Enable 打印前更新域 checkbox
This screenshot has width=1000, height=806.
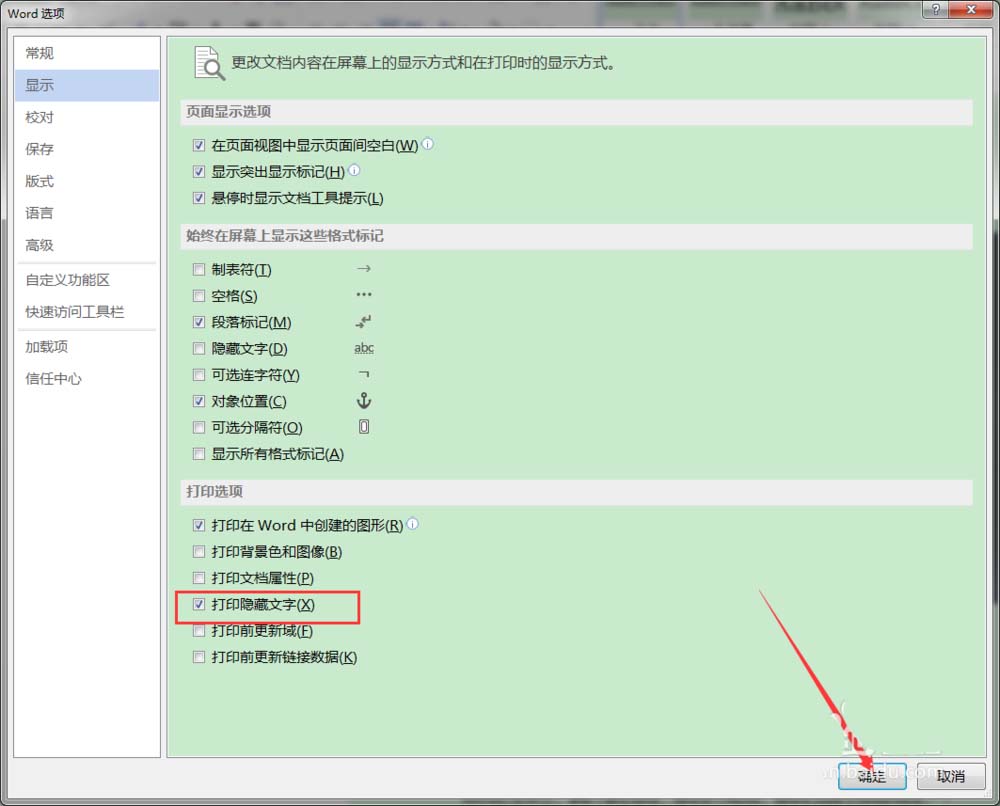199,631
